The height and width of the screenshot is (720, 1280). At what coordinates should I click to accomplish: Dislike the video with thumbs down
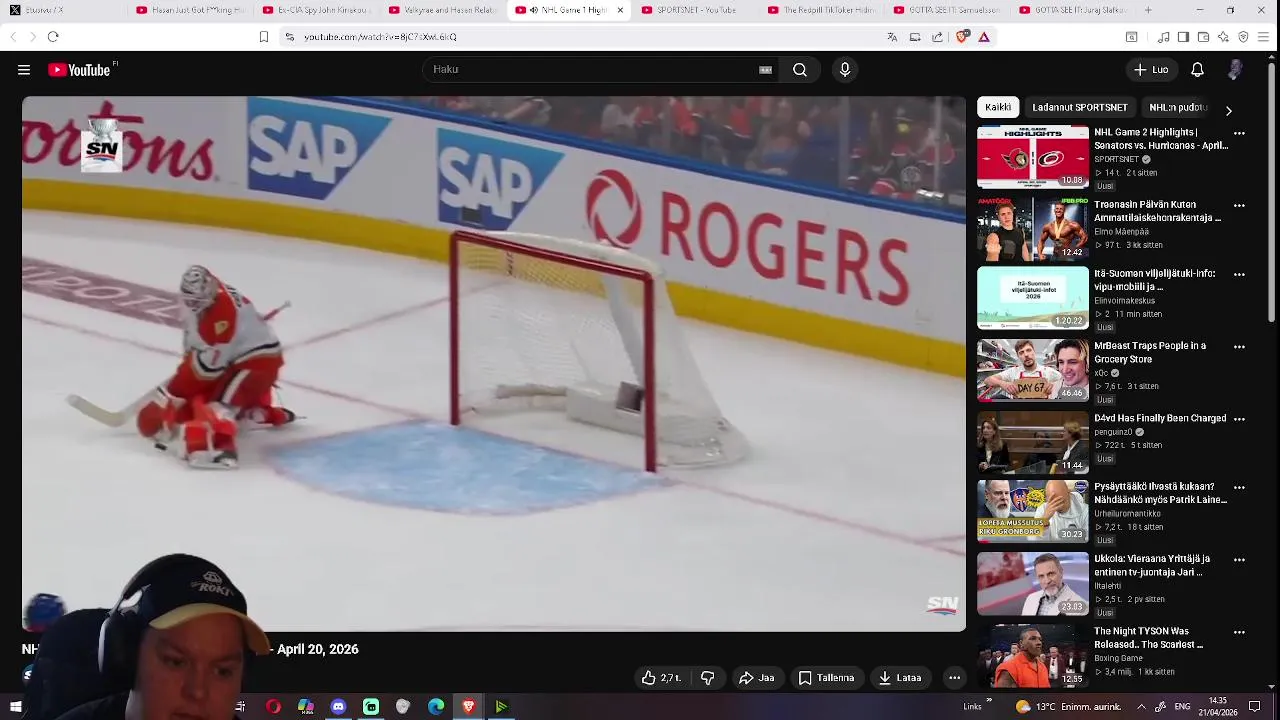tap(708, 678)
